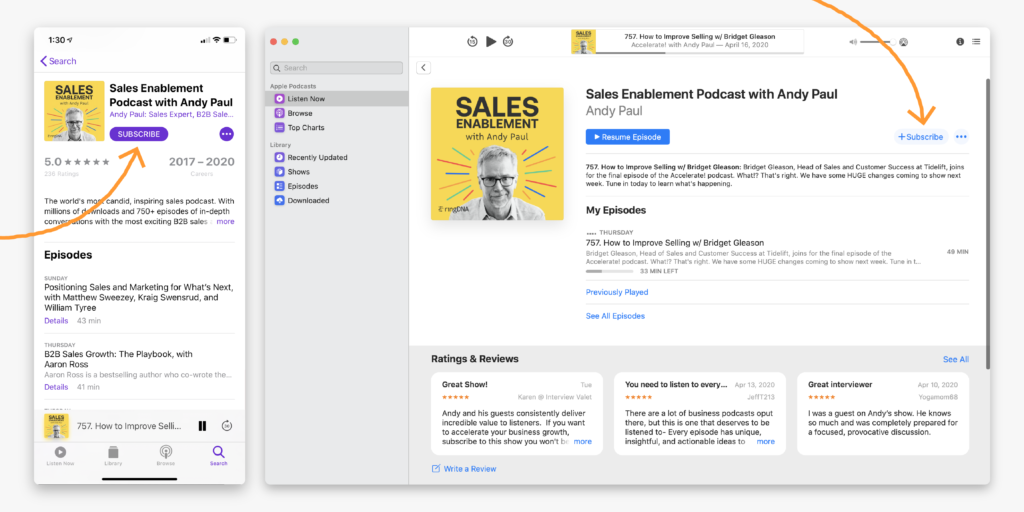Image resolution: width=1024 pixels, height=512 pixels.
Task: Open the Up Next list icon
Action: (976, 41)
